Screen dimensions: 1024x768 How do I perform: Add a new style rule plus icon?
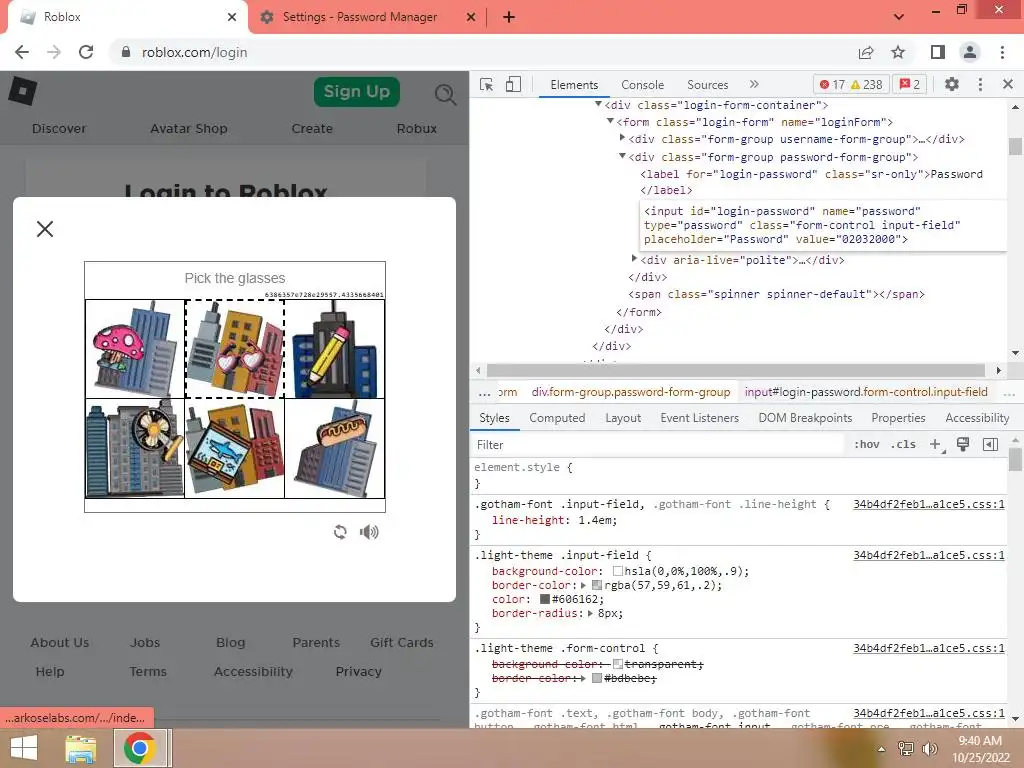[x=936, y=445]
